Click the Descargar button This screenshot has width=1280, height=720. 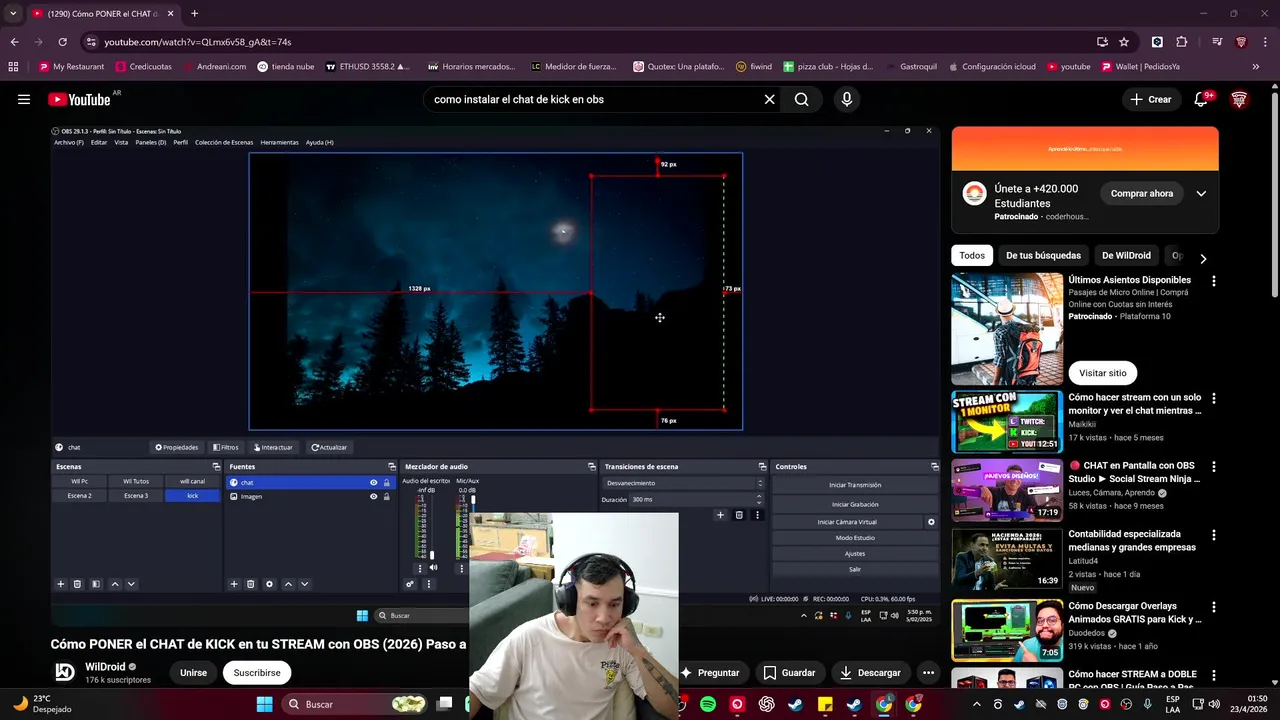click(869, 673)
